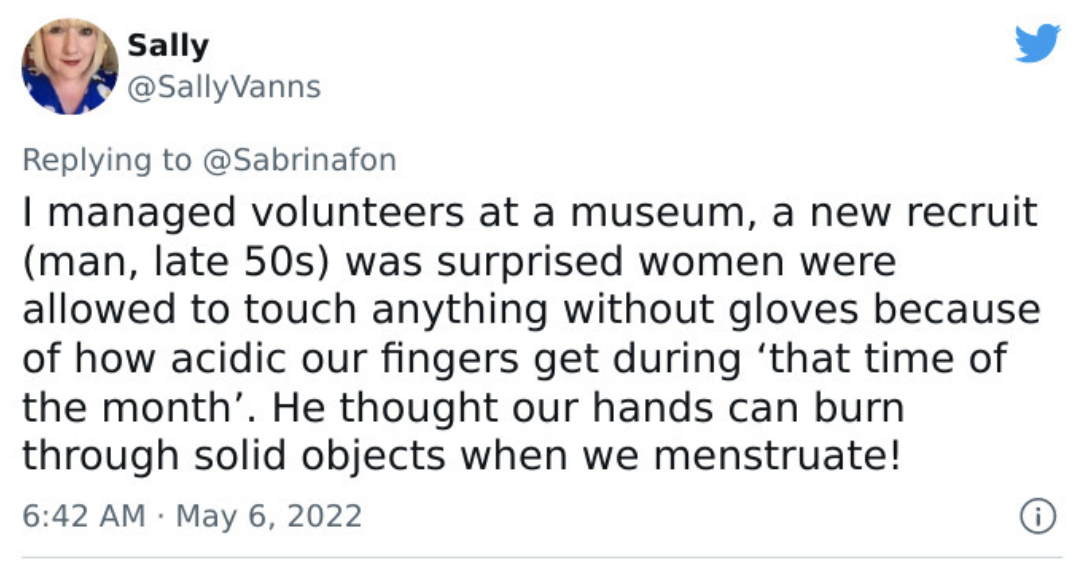Click the word 'menstruate!' in the tweet
The height and width of the screenshot is (564, 1090).
(x=777, y=456)
